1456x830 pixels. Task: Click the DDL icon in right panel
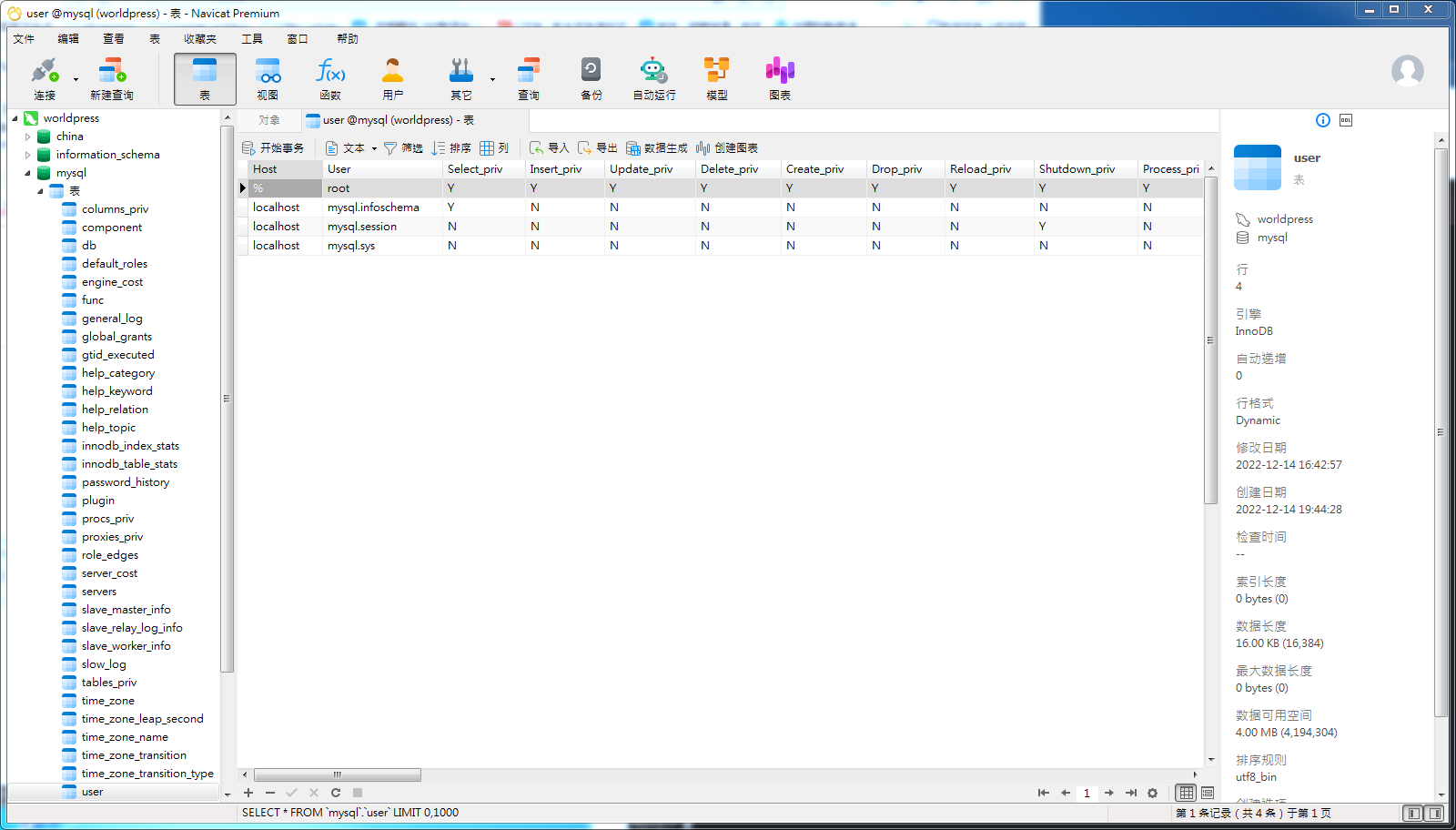pyautogui.click(x=1346, y=120)
